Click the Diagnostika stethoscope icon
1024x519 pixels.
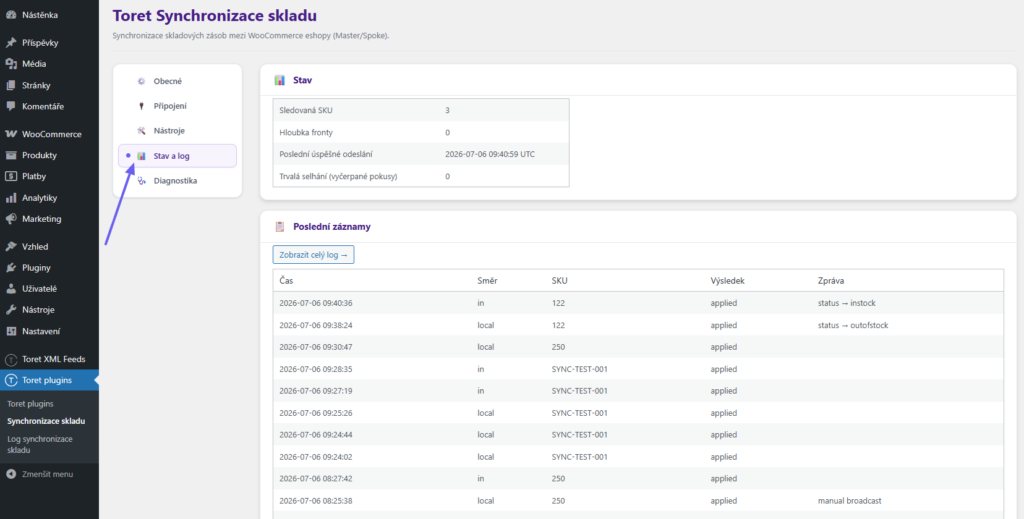[x=140, y=181]
